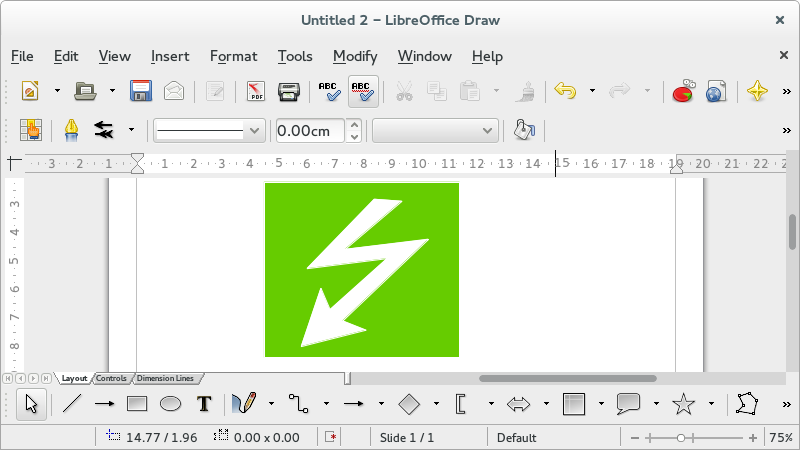
Task: Toggle the Points polygon edit tool
Action: (x=747, y=404)
